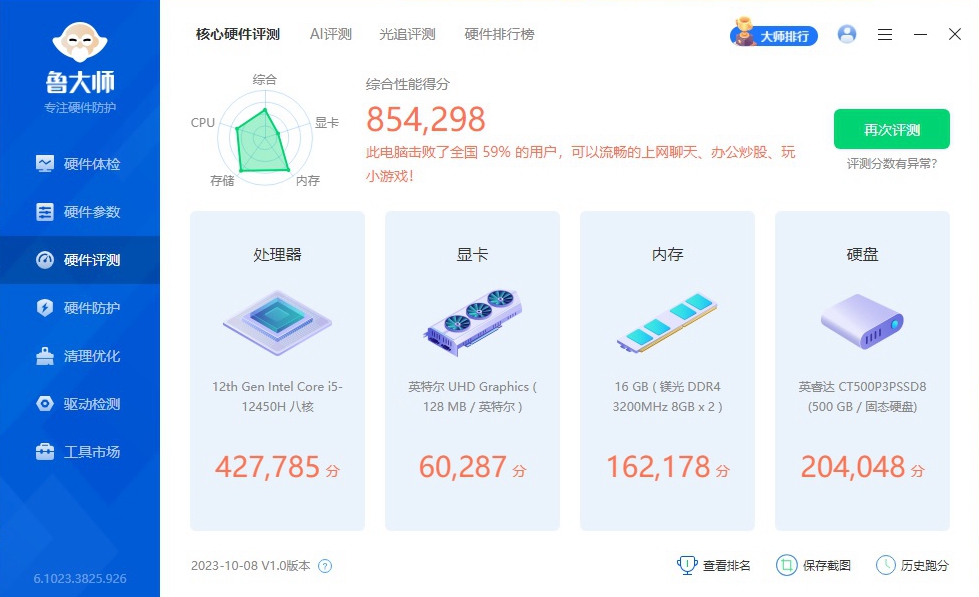
Task: Open 硬件防护 protection panel
Action: (80, 308)
